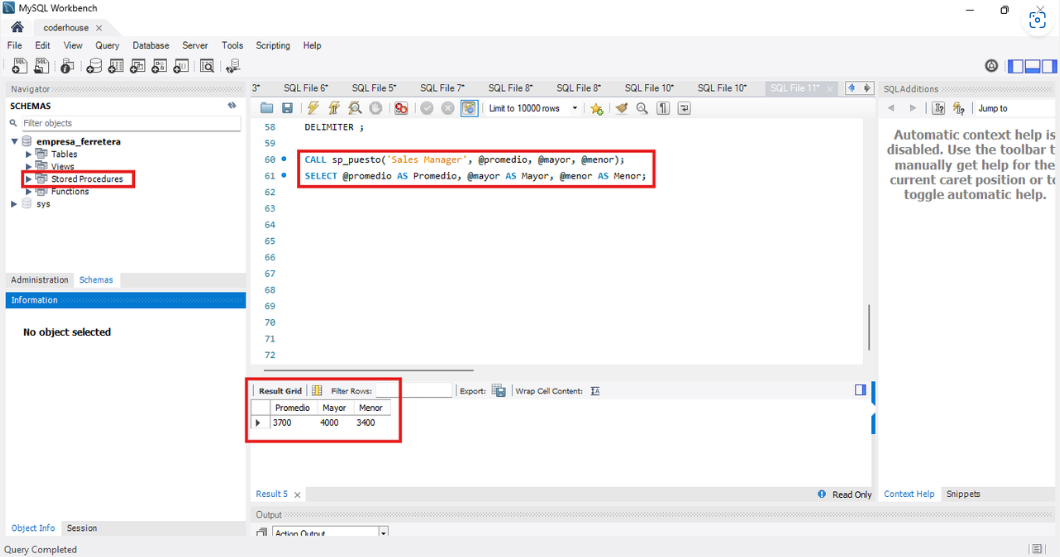Toggle the auto-commit mode button

pyautogui.click(x=469, y=108)
